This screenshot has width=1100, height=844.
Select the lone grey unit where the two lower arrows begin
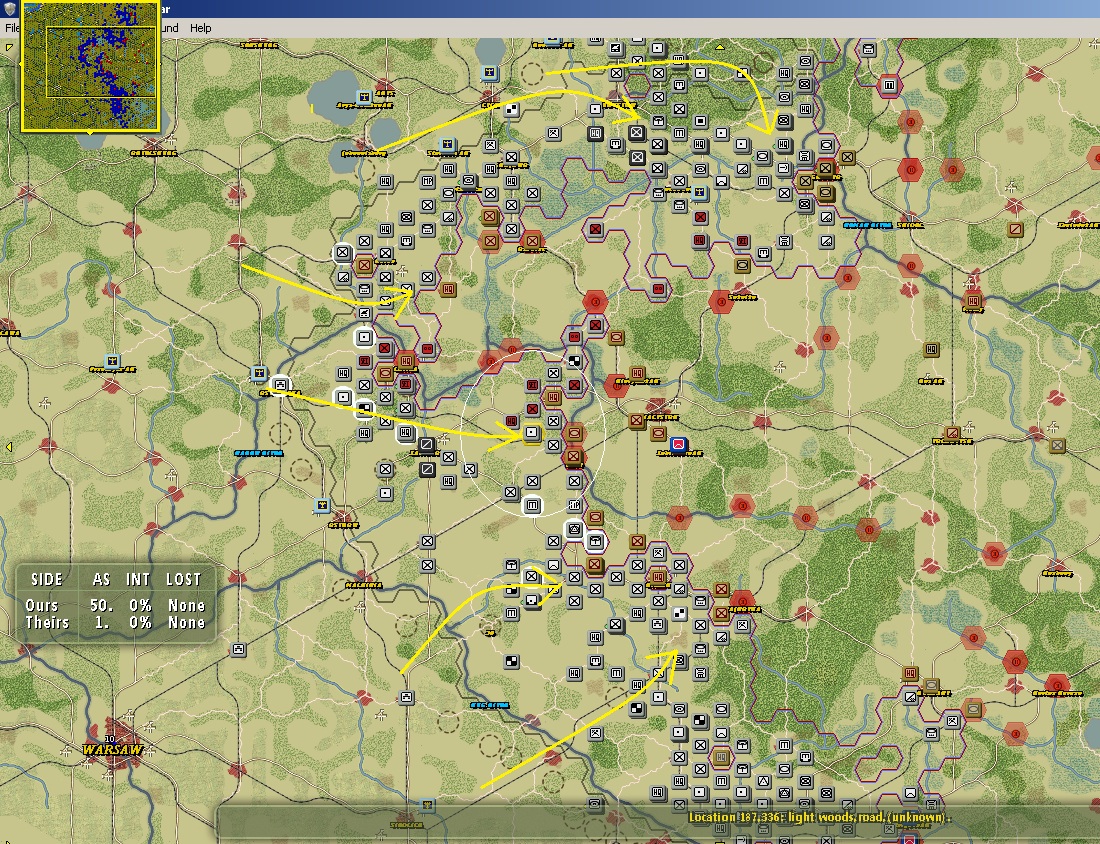tap(405, 697)
